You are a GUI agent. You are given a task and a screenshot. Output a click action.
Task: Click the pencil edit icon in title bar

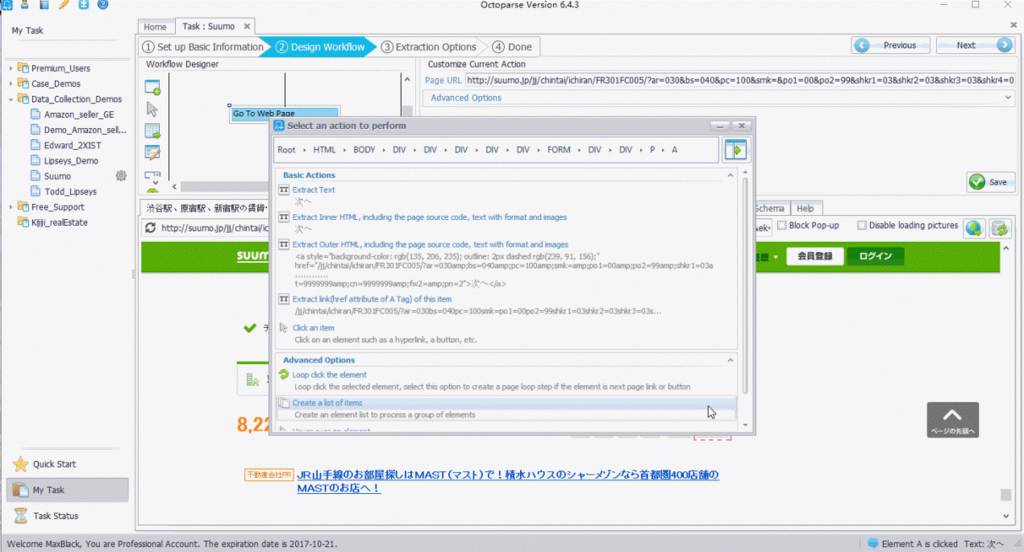click(x=64, y=4)
